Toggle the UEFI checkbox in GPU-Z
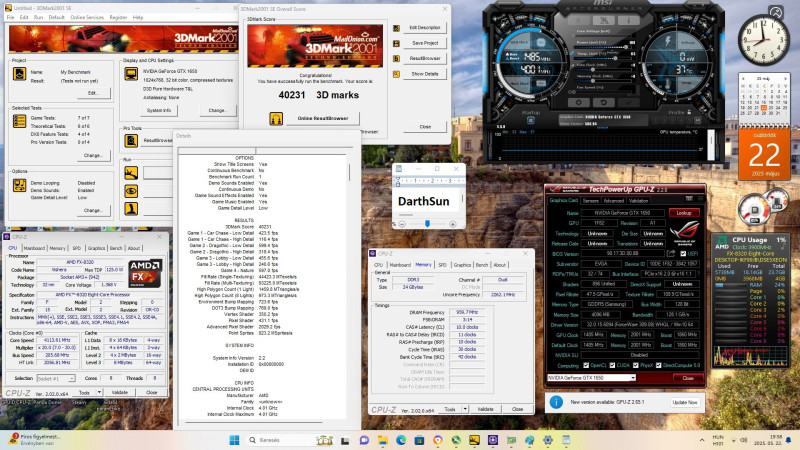The image size is (800, 450). 683,254
